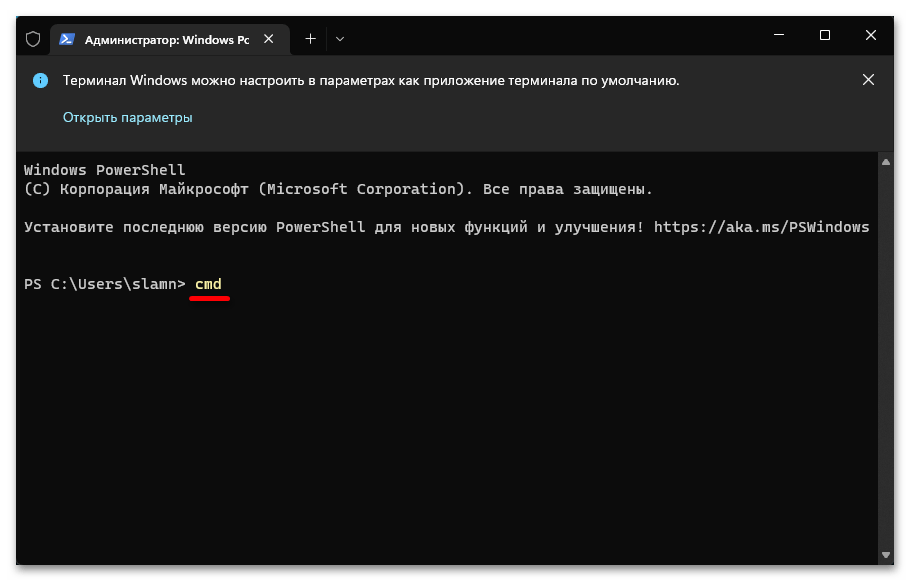910x581 pixels.
Task: Expand the new tab profile dropdown
Action: tap(340, 39)
